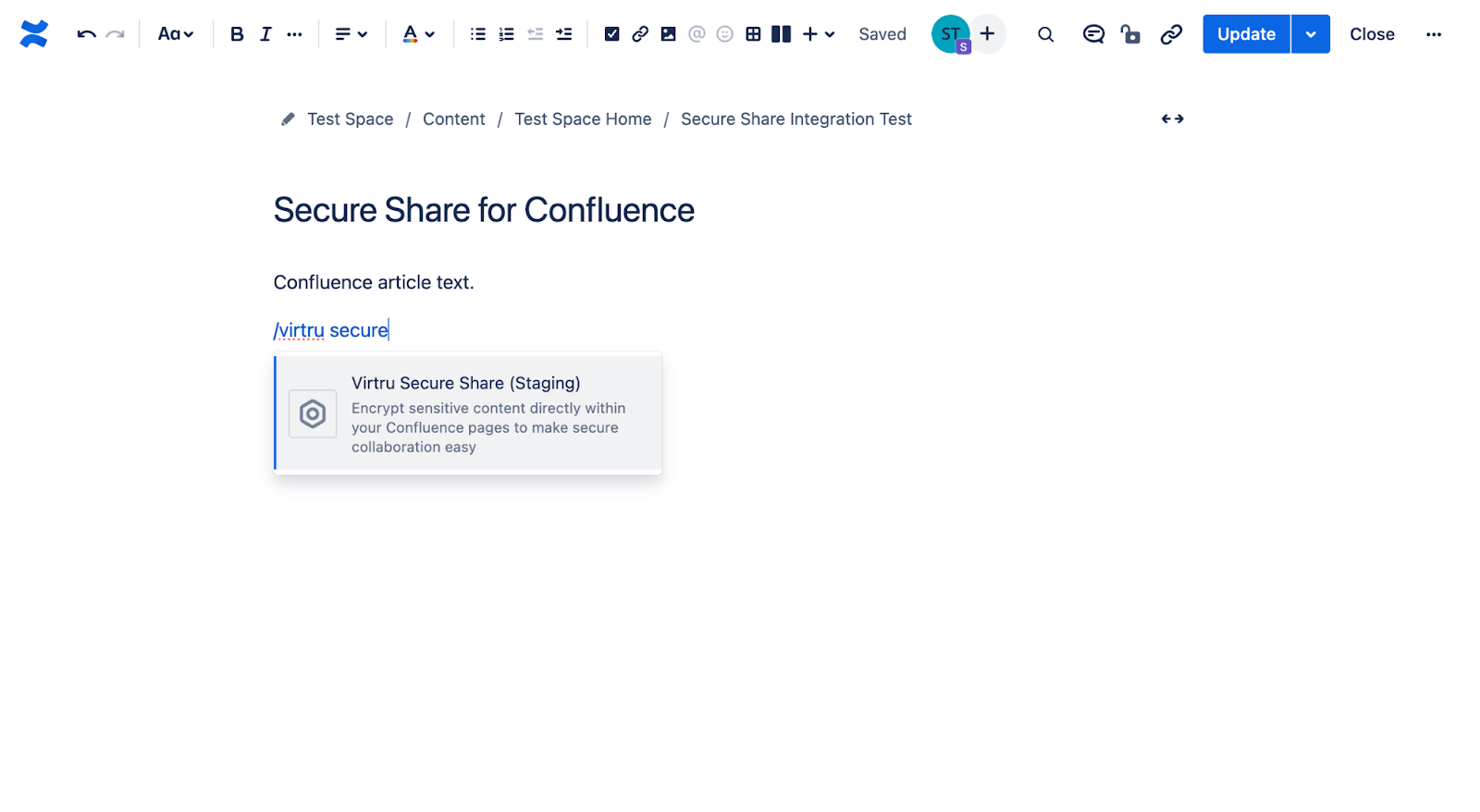
Task: Insert an action item checkbox
Action: click(x=611, y=34)
